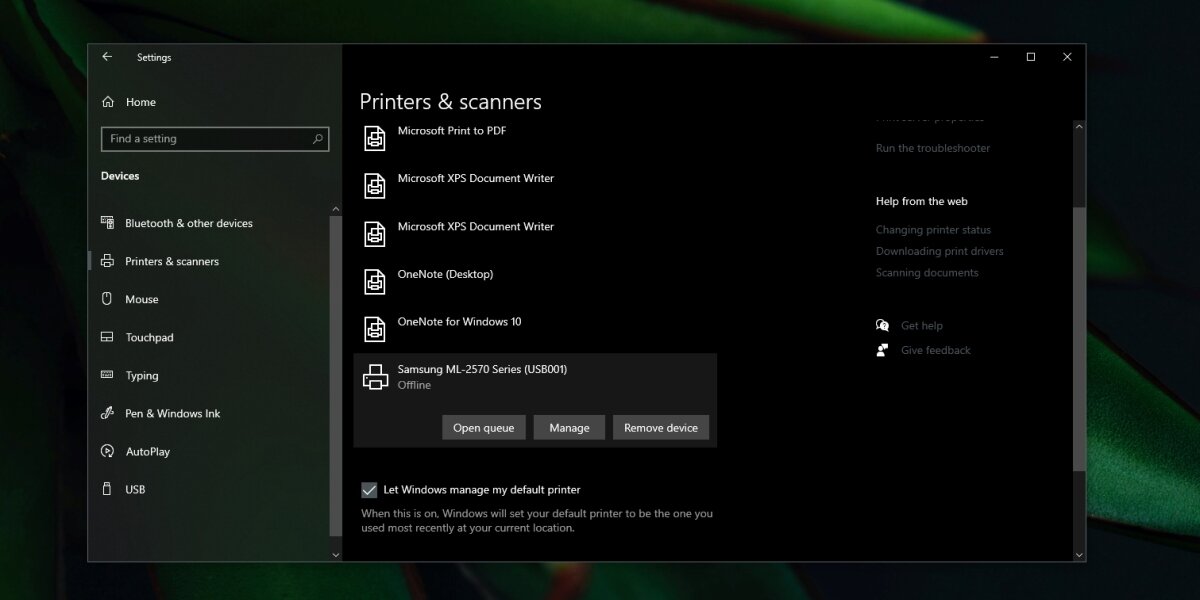
Task: Click the Mouse sidebar icon
Action: point(106,298)
